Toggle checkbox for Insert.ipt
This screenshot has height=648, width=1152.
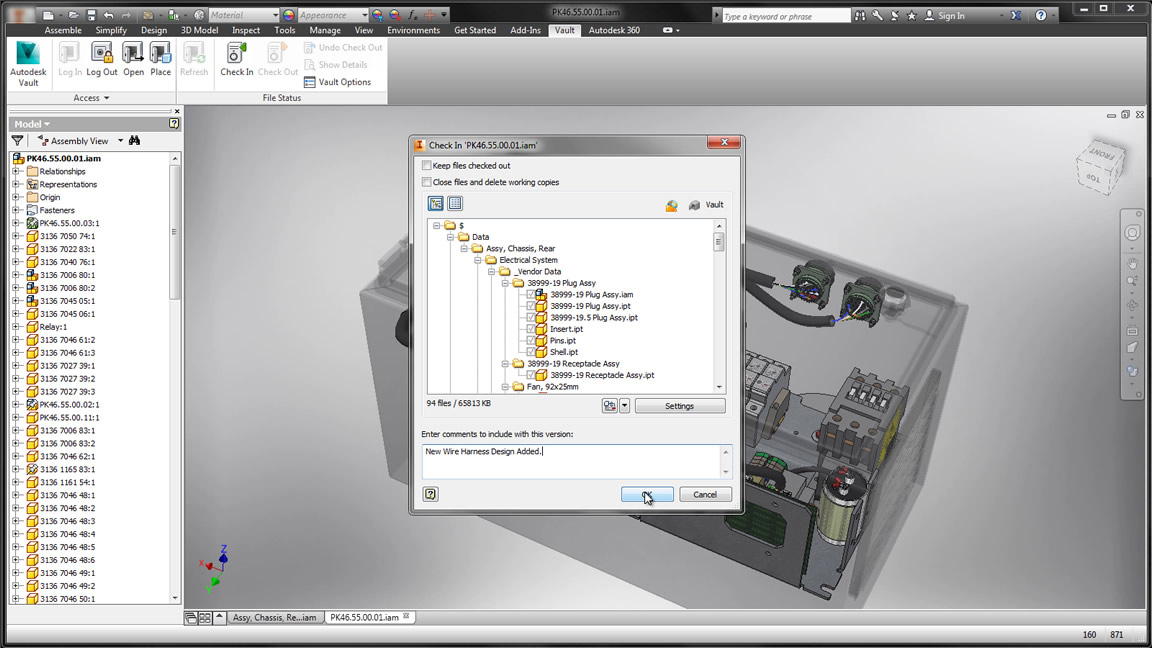[x=530, y=329]
